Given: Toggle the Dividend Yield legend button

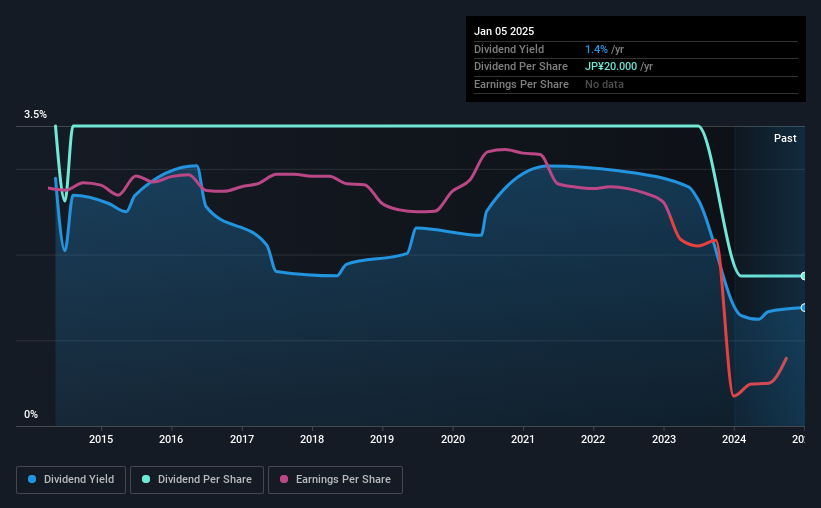Looking at the screenshot, I should click(x=71, y=480).
